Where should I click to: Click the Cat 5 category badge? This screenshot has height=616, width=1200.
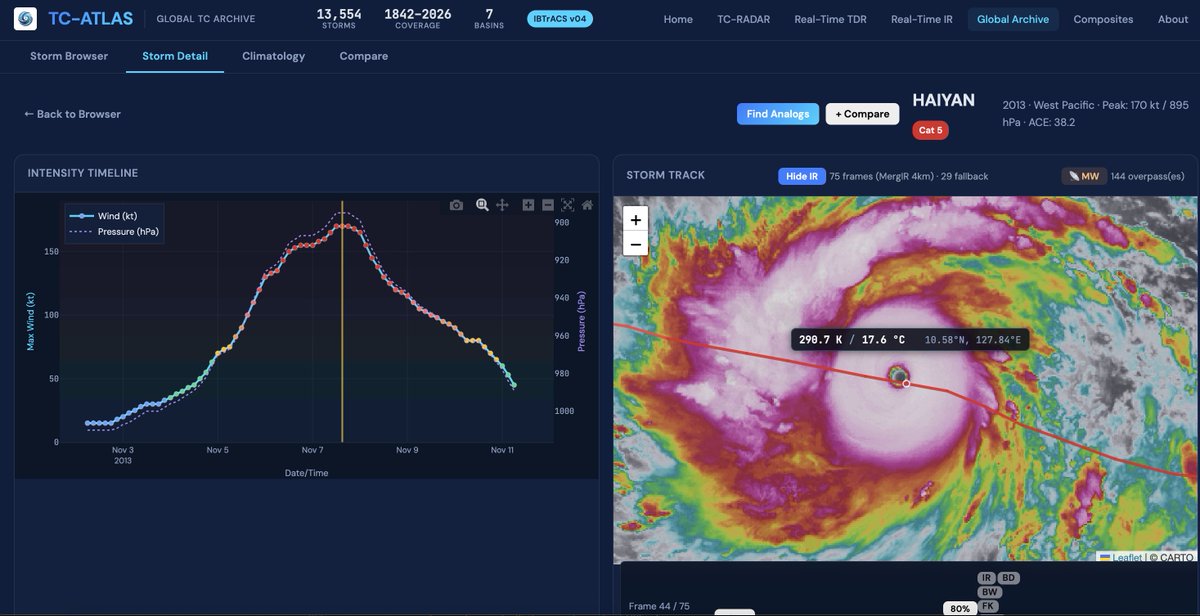(929, 130)
